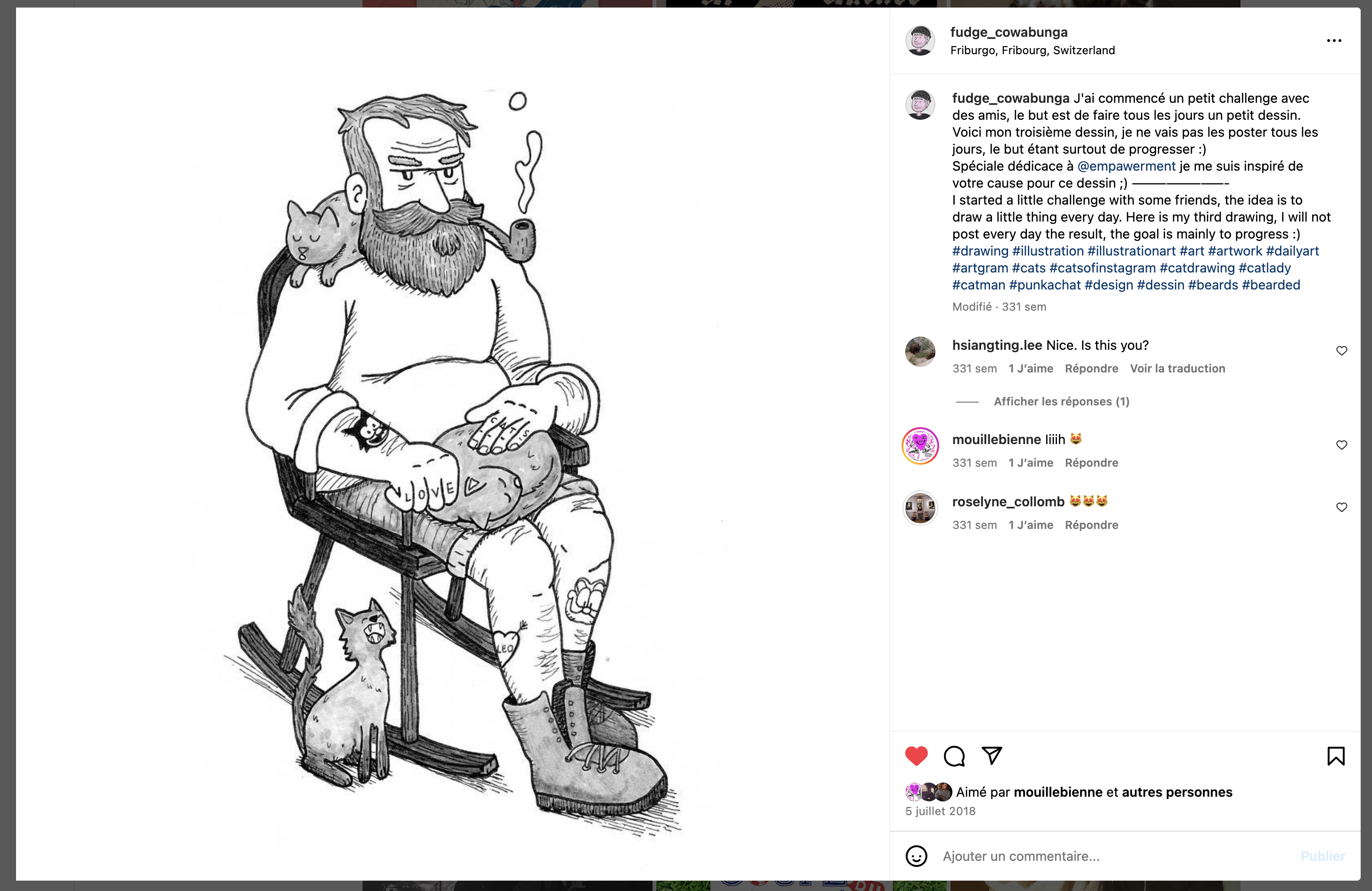Unlike the post with the red heart
This screenshot has height=891, width=1372.
[x=916, y=756]
